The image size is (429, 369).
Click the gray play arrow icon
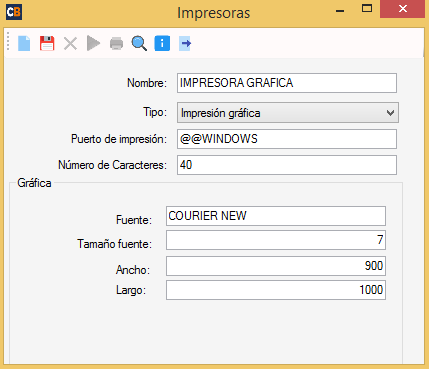tap(93, 43)
